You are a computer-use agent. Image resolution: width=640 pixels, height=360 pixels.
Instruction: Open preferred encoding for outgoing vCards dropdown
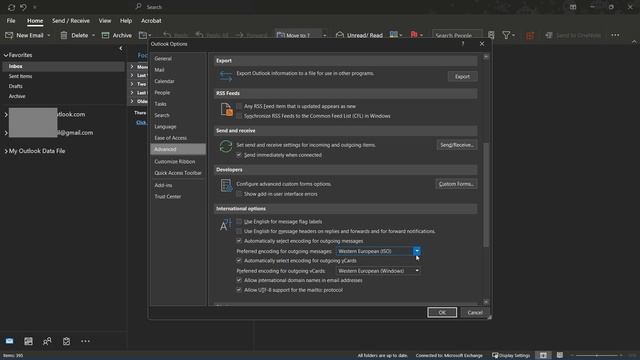417,271
